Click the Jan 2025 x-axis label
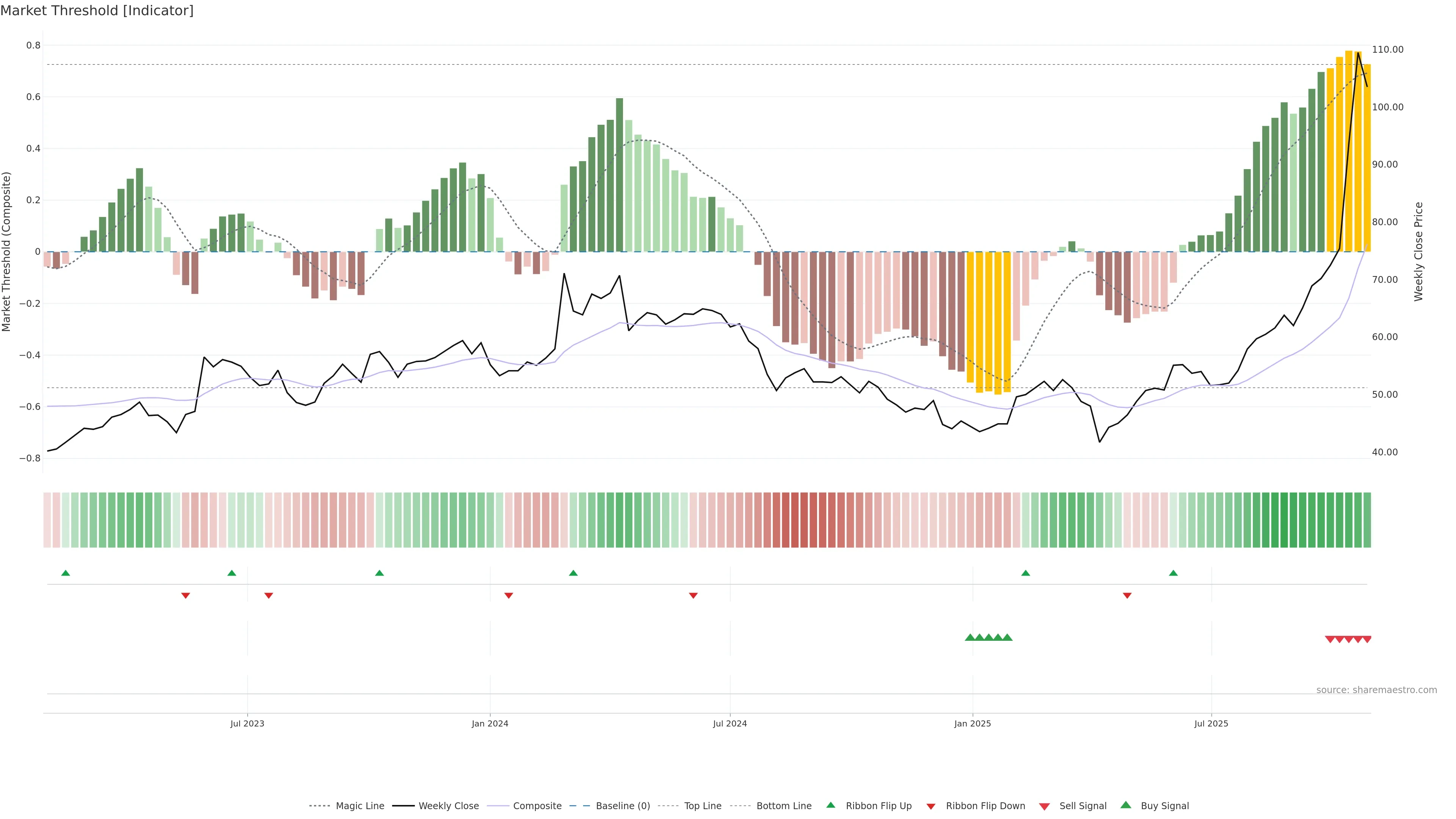Viewport: 1456px width, 819px height. tap(972, 723)
